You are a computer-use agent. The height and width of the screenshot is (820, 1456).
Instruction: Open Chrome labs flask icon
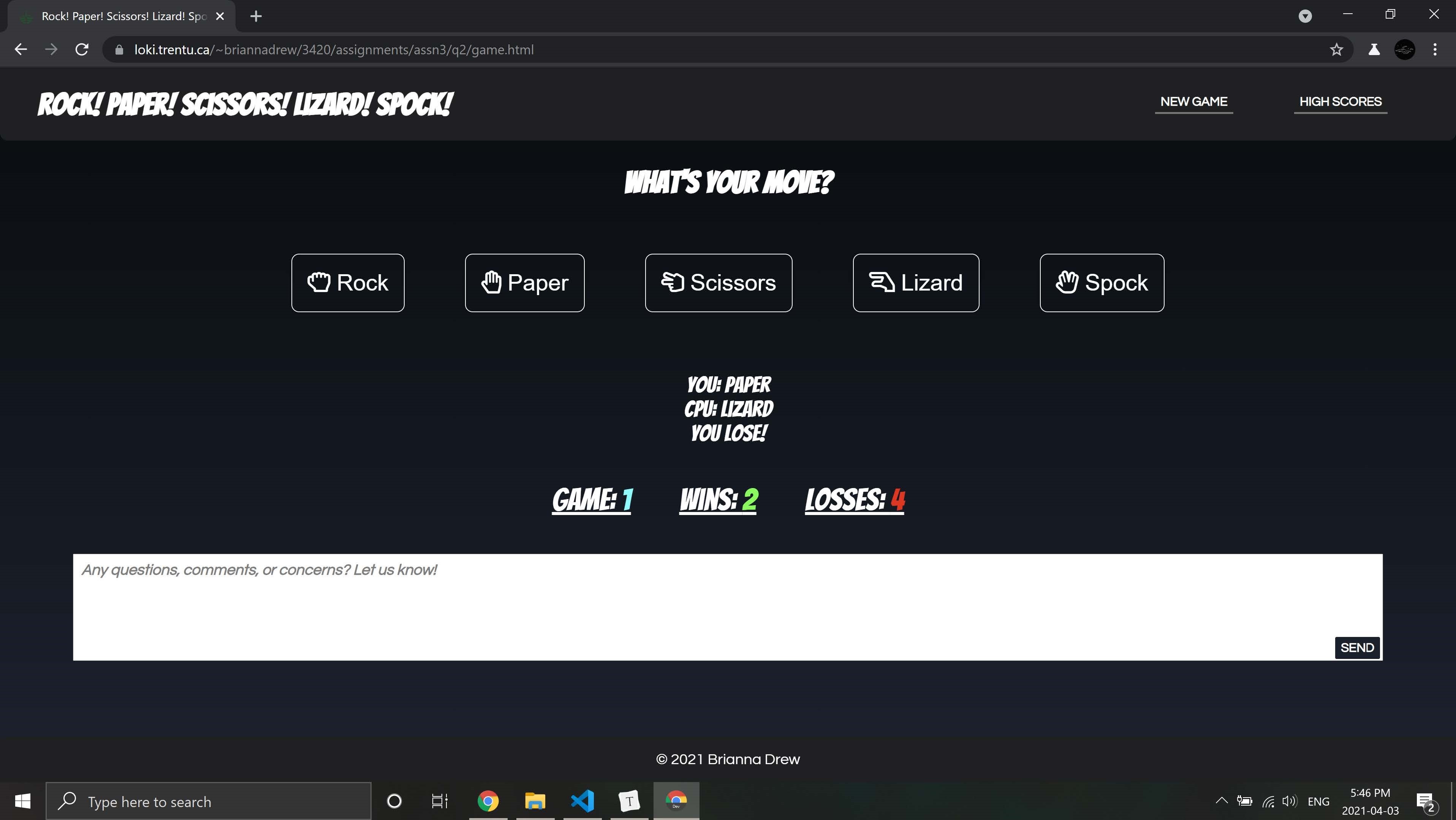1374,50
